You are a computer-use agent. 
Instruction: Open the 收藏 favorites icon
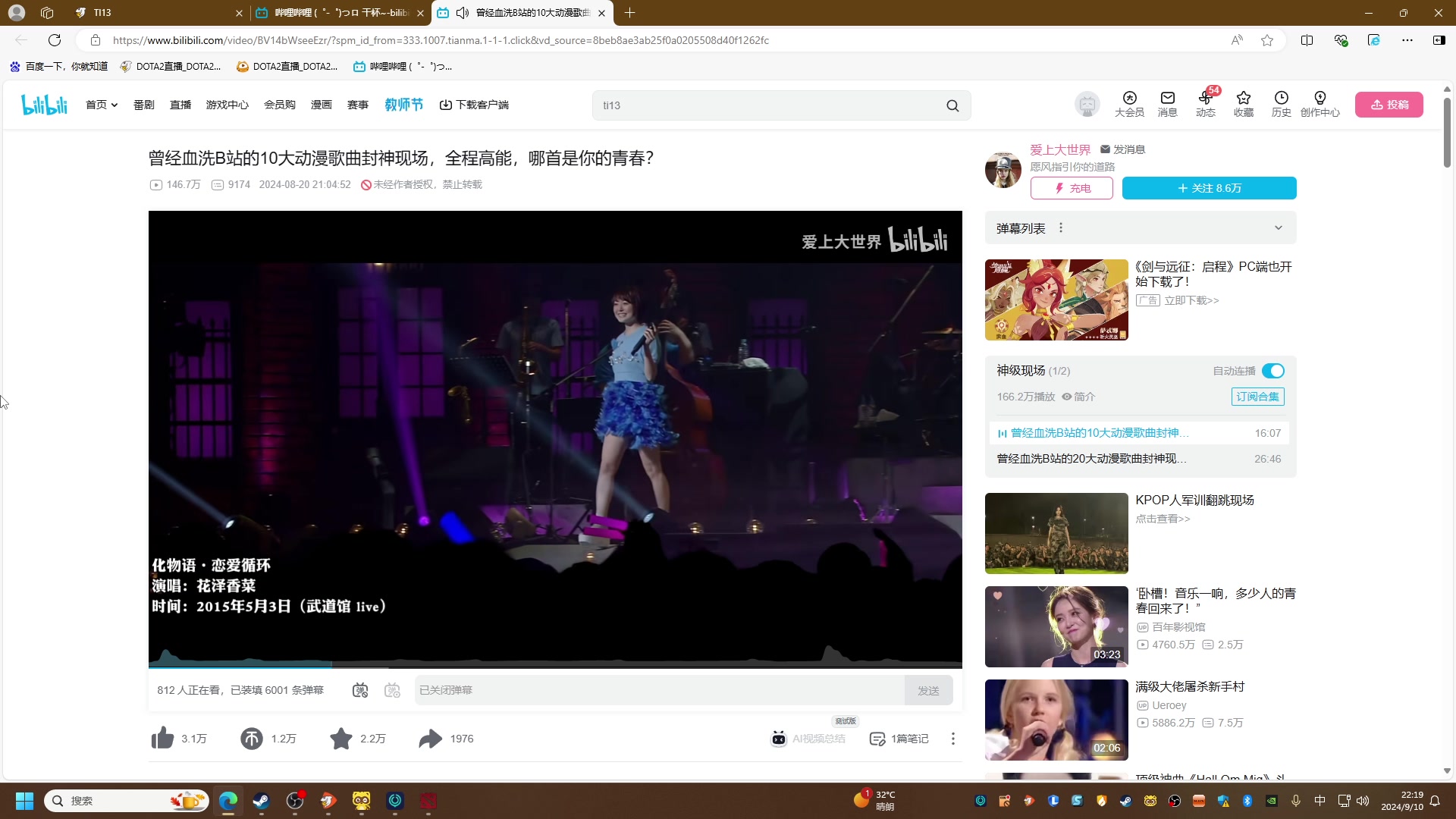[1244, 104]
